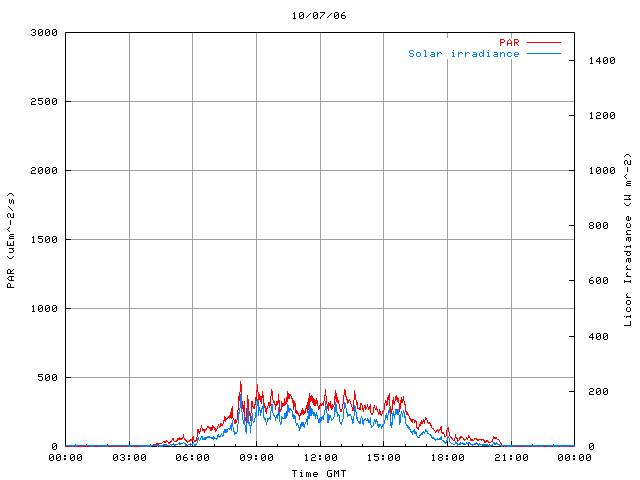Click the 1200 right axis label

(602, 116)
